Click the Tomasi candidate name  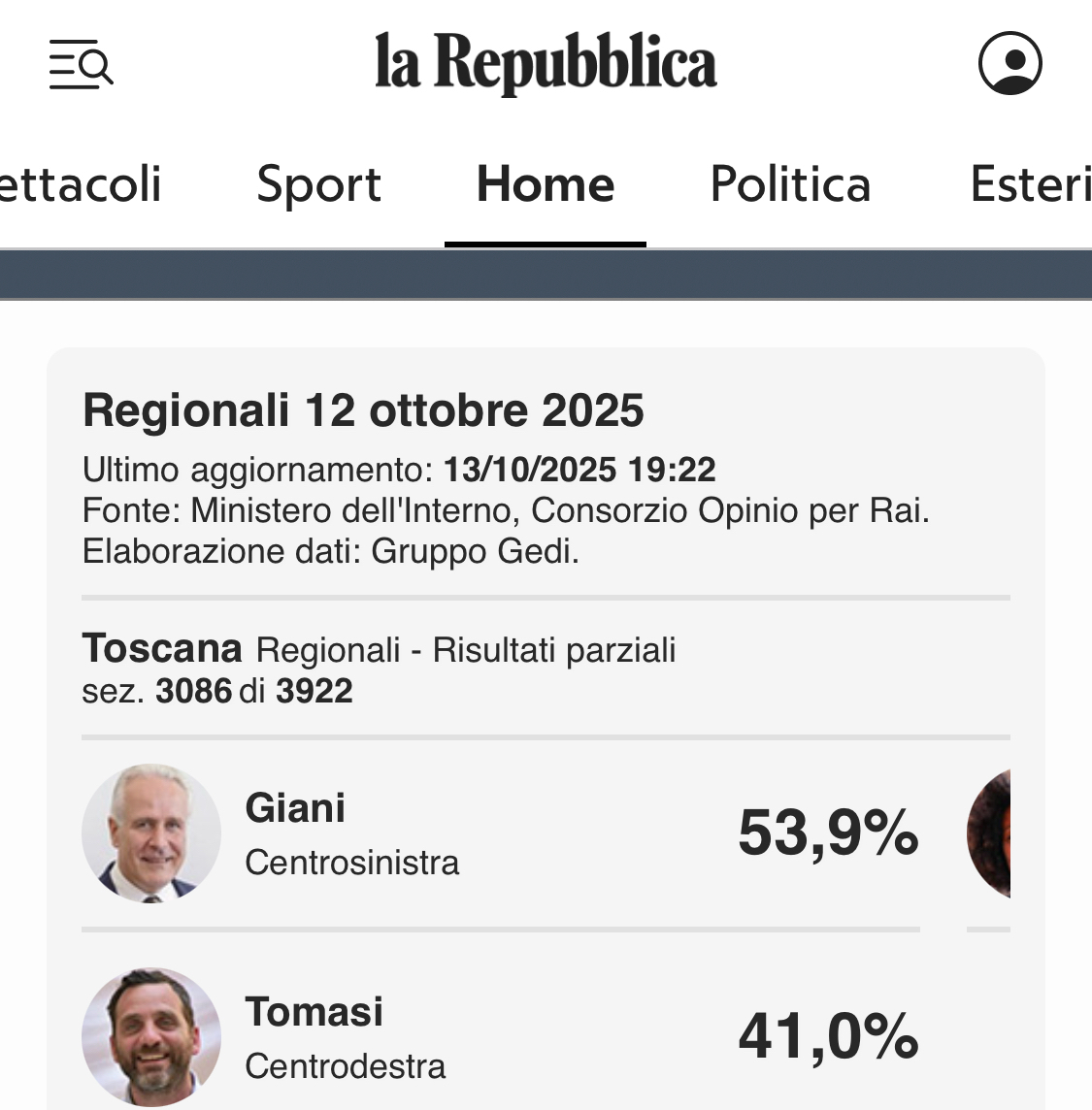tap(314, 1012)
